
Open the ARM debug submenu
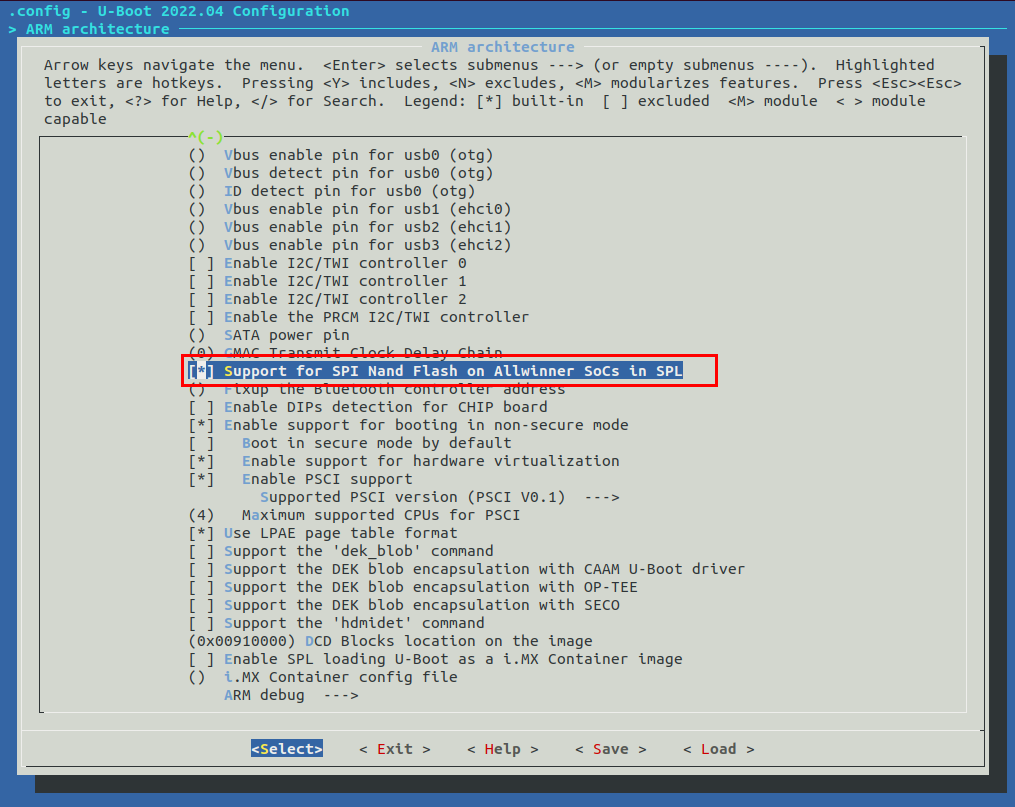tap(291, 695)
